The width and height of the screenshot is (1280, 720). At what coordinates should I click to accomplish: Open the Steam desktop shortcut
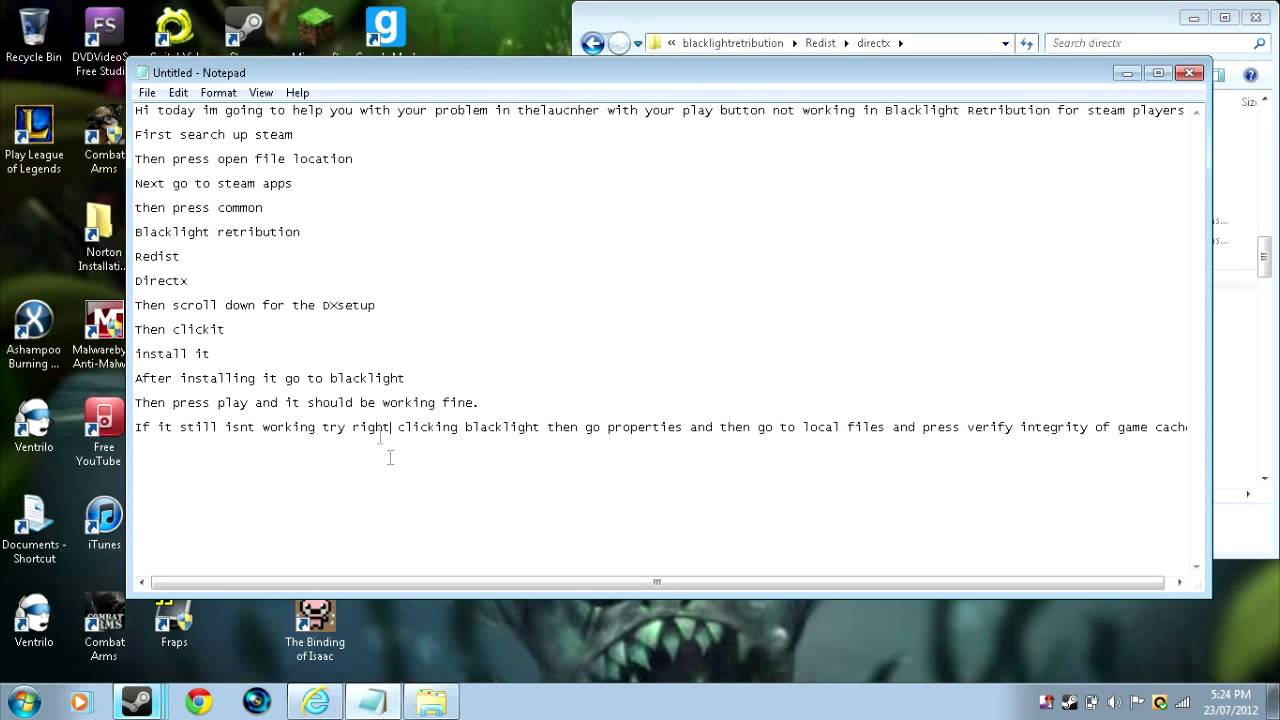[x=244, y=30]
